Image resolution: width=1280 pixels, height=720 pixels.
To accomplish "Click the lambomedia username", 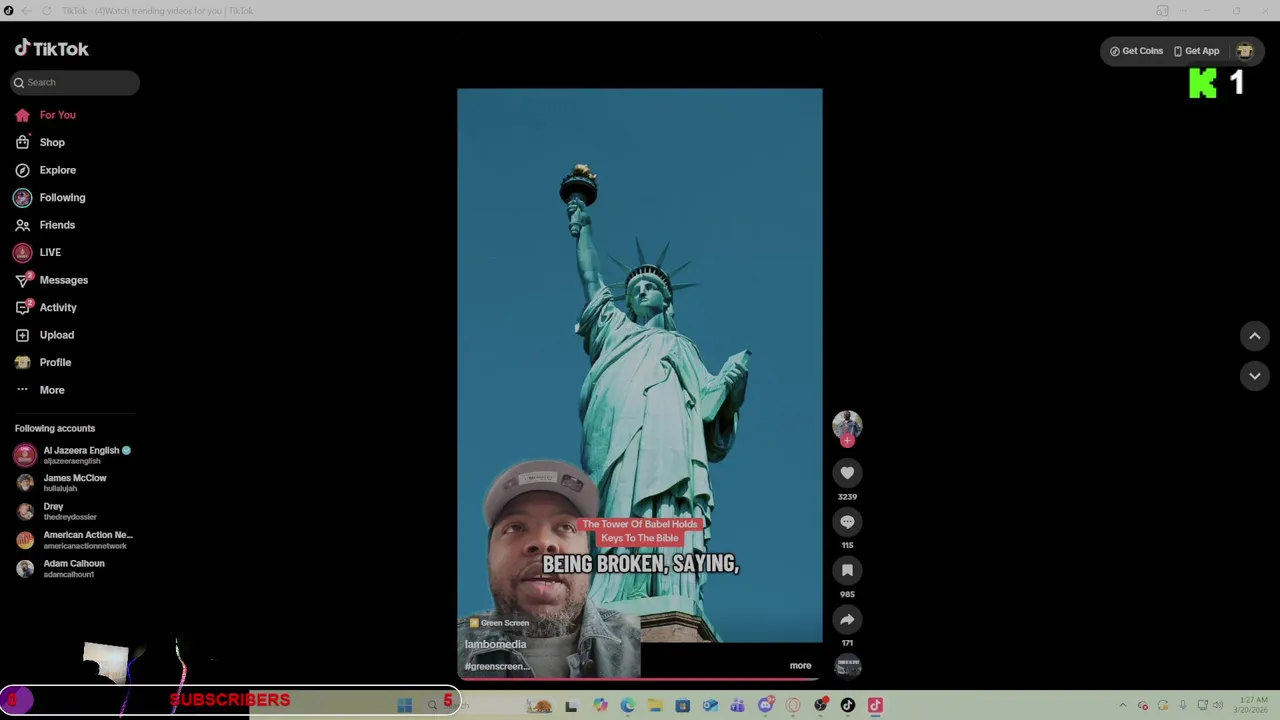I will (x=495, y=644).
